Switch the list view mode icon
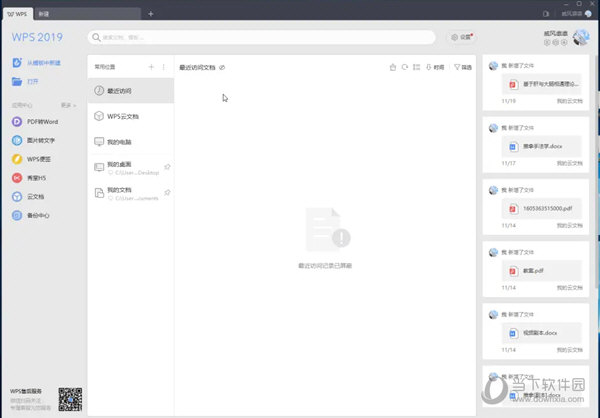 (417, 67)
